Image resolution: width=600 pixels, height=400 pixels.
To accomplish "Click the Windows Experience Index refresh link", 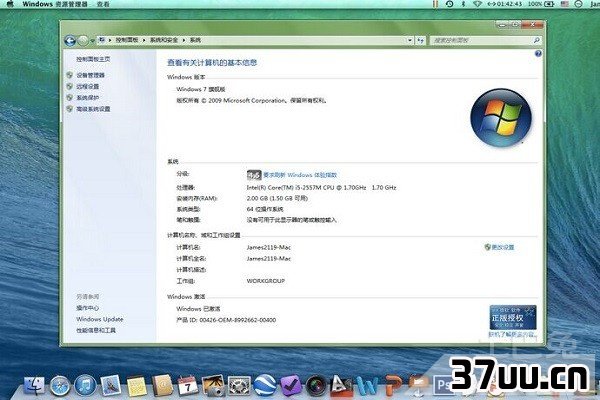I will (x=300, y=175).
